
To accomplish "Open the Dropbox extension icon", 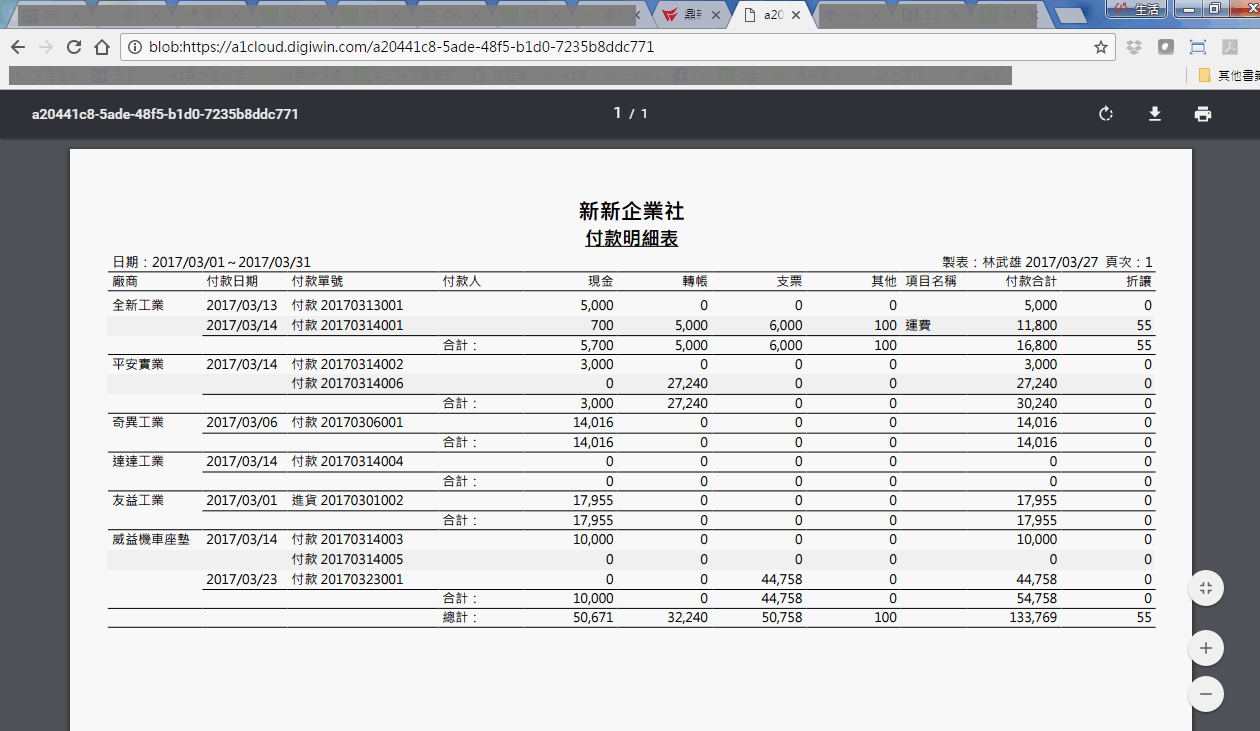I will pyautogui.click(x=1134, y=47).
